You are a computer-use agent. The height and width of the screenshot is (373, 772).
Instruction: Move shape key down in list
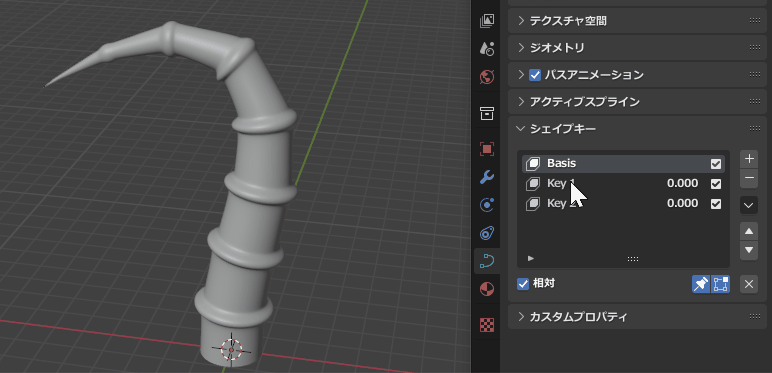click(749, 250)
